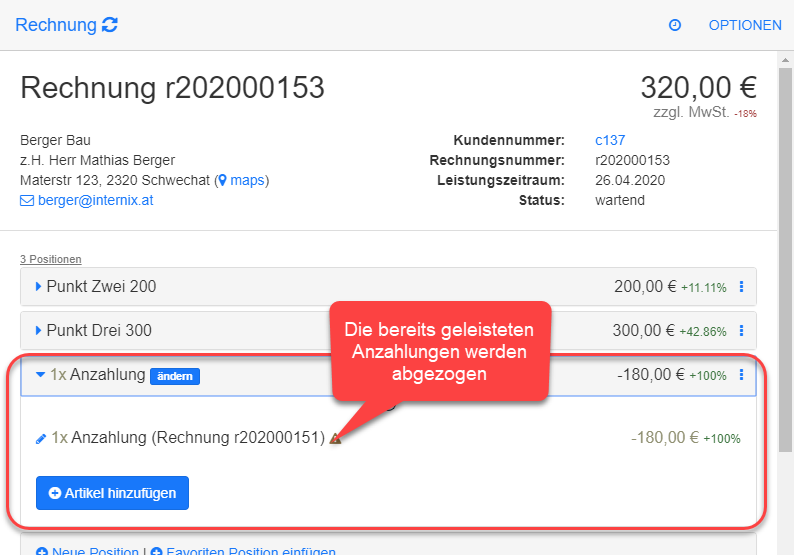This screenshot has height=555, width=794.
Task: Click the refresh icon next to Rechnung
Action: click(x=110, y=24)
